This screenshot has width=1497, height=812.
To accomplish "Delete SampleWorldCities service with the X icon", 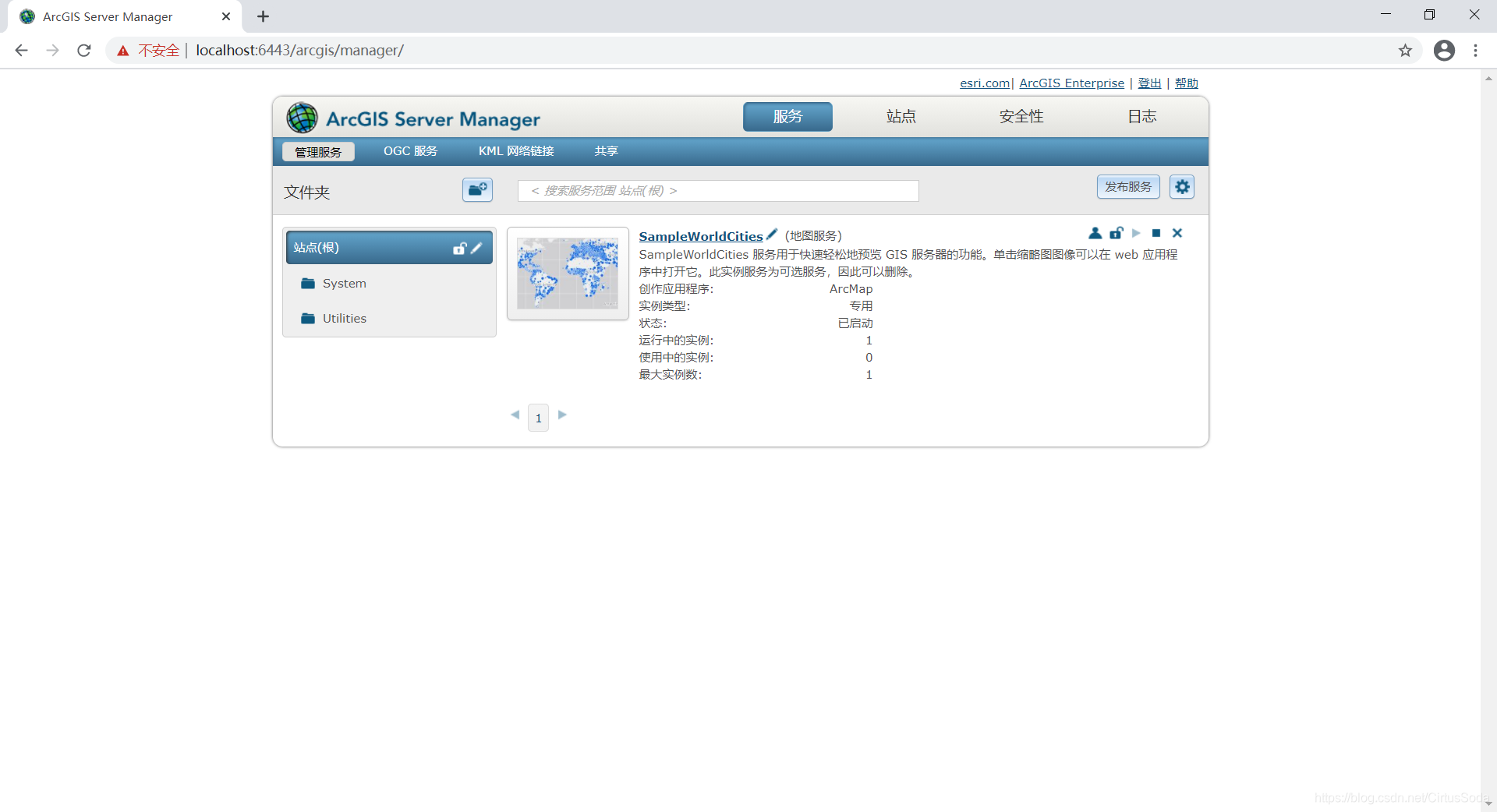I will pos(1177,233).
